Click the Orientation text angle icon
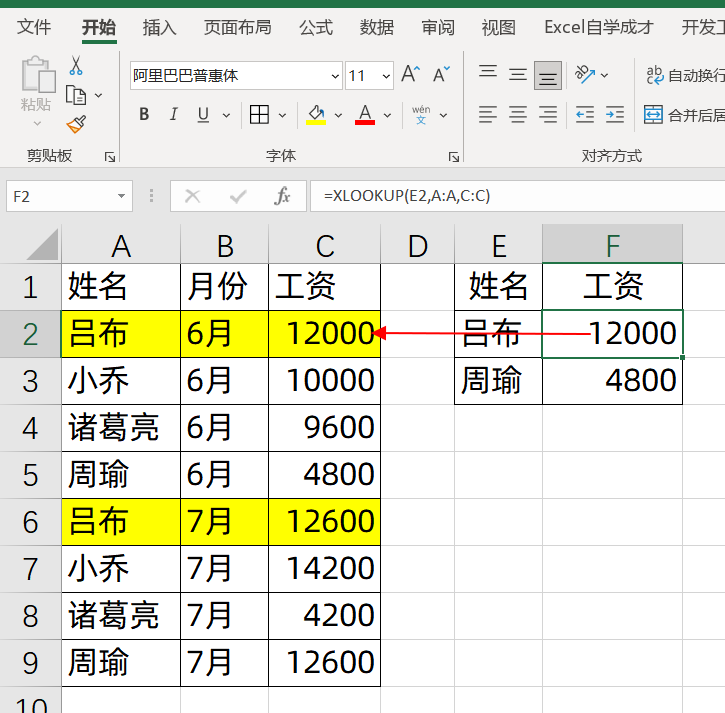This screenshot has height=713, width=725. click(x=585, y=74)
